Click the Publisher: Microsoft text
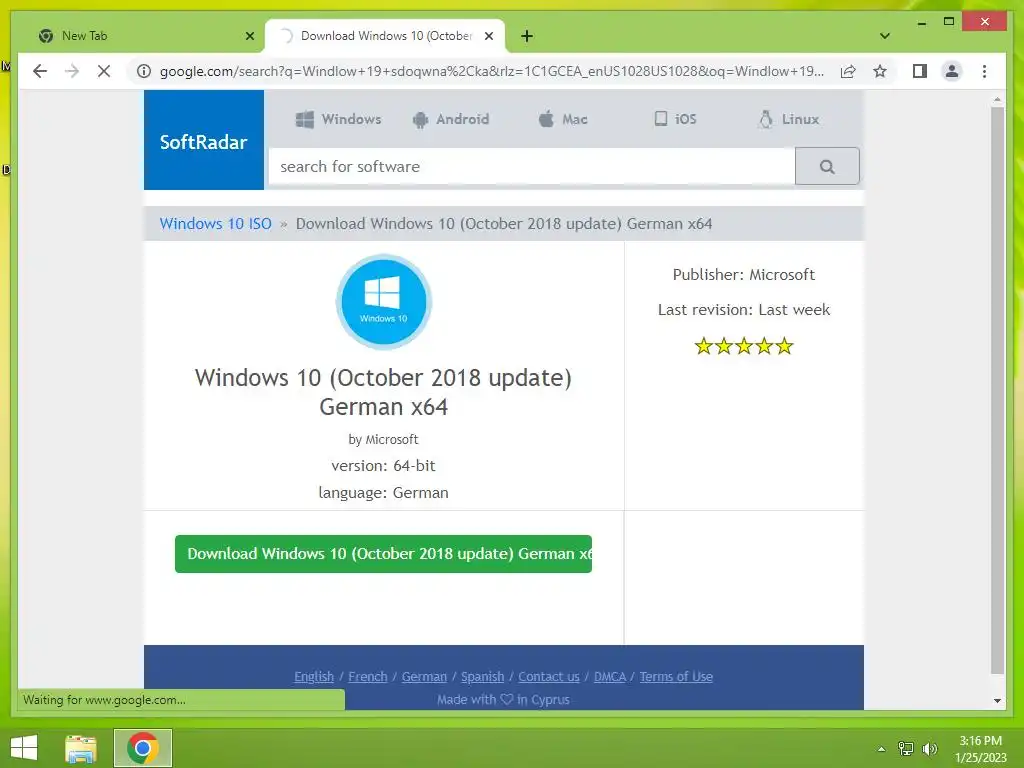 click(744, 275)
